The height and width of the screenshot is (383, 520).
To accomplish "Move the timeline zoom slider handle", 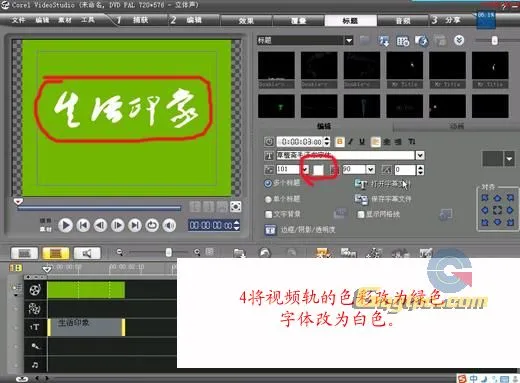I will pyautogui.click(x=169, y=252).
